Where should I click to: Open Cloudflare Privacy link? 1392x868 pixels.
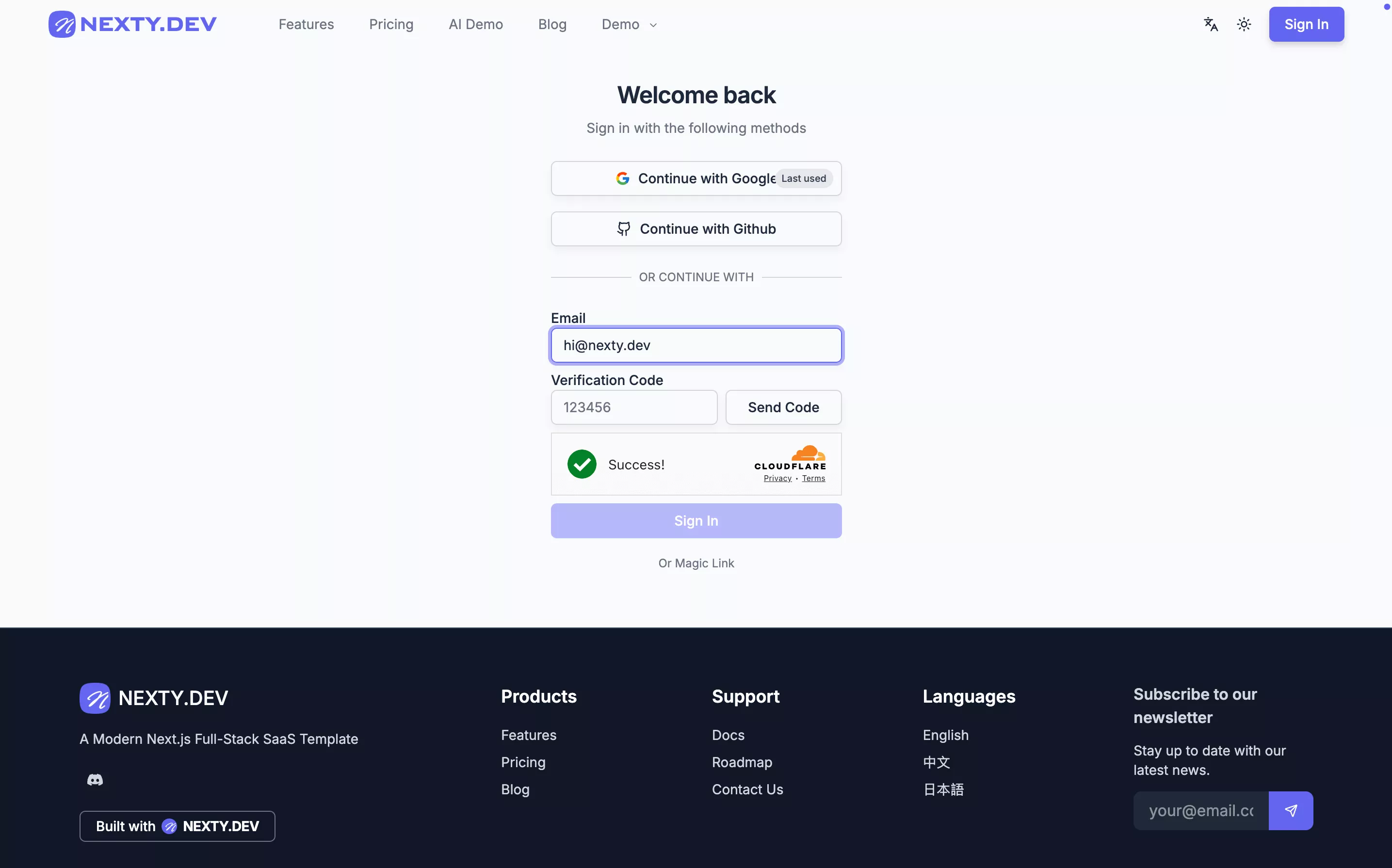coord(777,478)
